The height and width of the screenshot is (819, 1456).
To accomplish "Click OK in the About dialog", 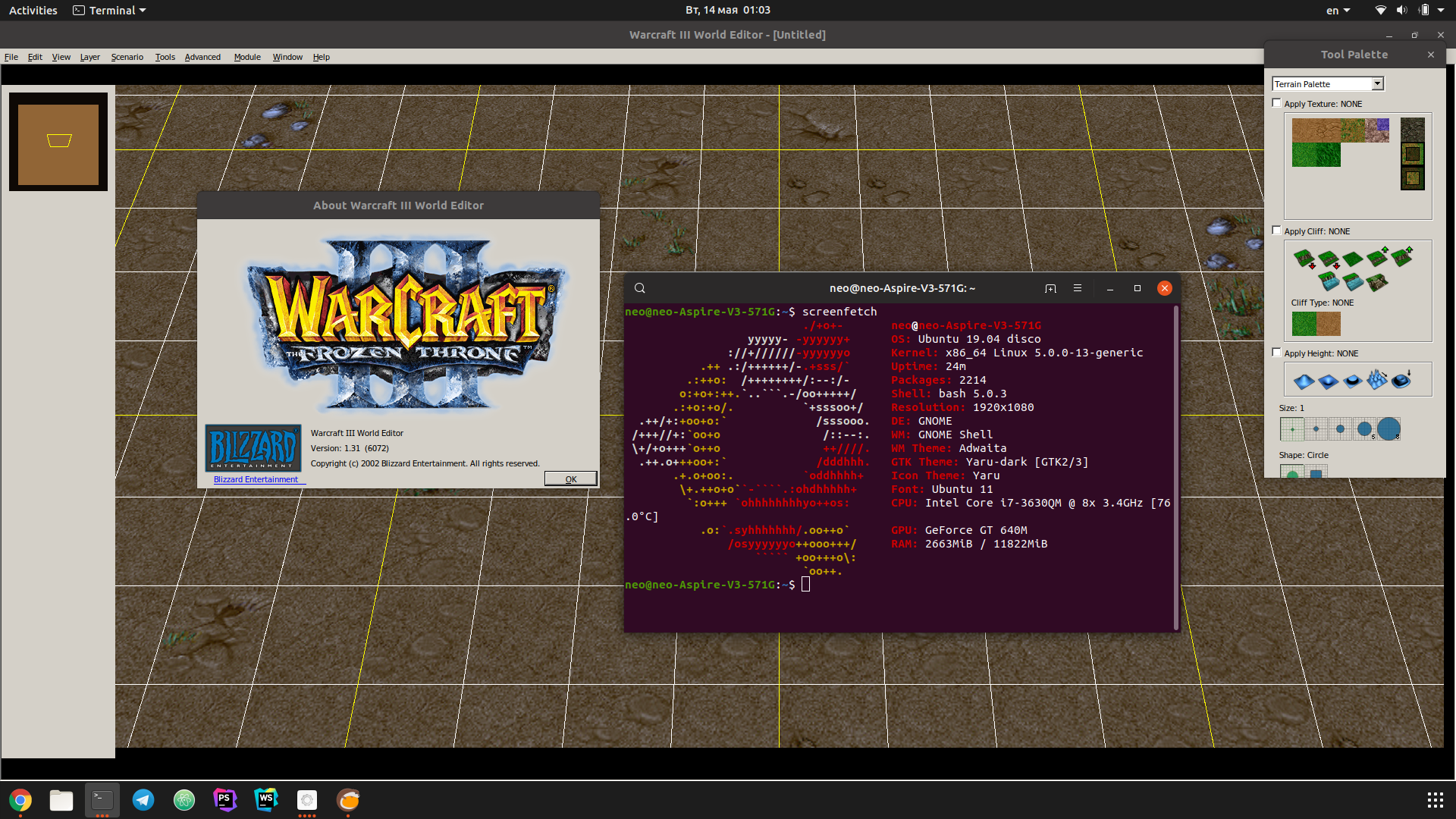I will [x=570, y=479].
